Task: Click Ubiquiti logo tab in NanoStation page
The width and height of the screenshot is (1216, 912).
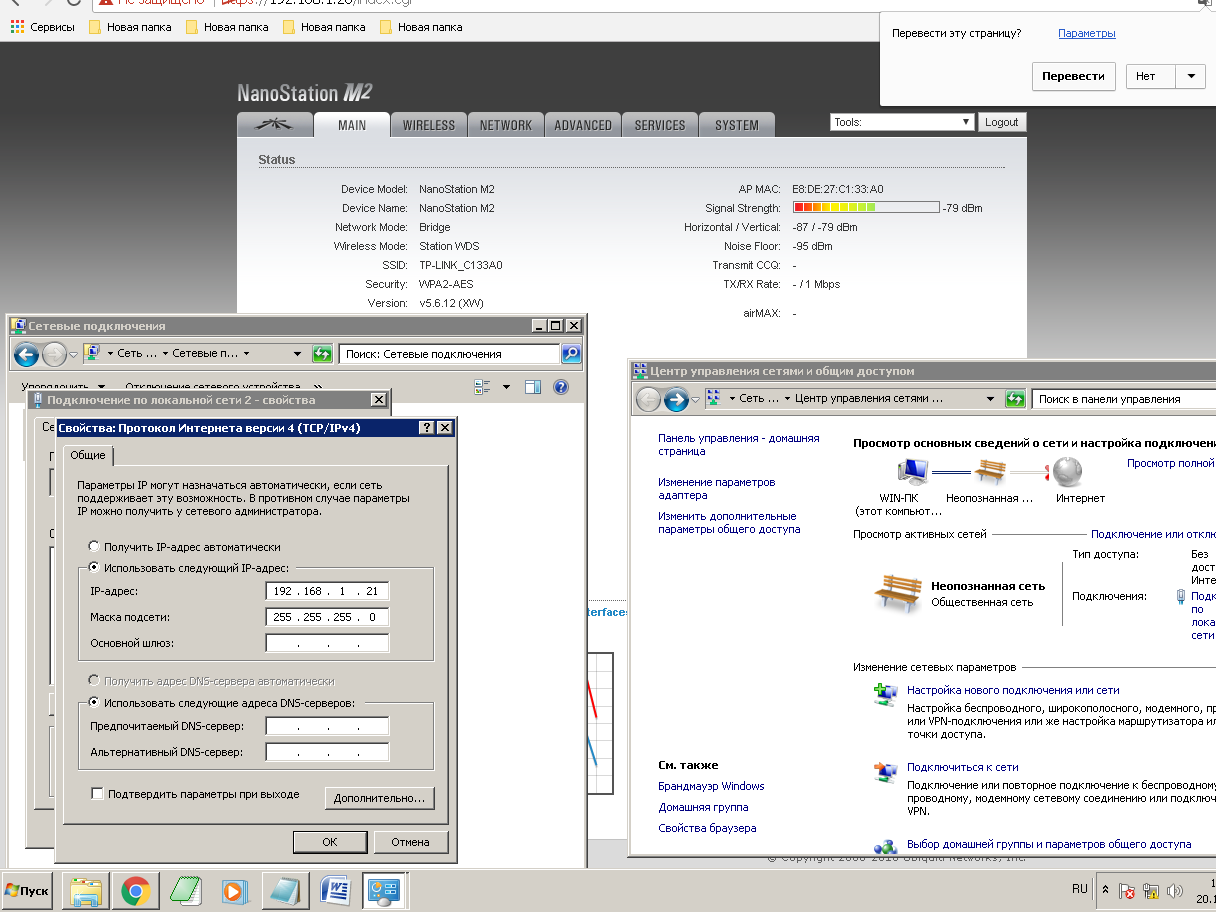Action: click(275, 125)
